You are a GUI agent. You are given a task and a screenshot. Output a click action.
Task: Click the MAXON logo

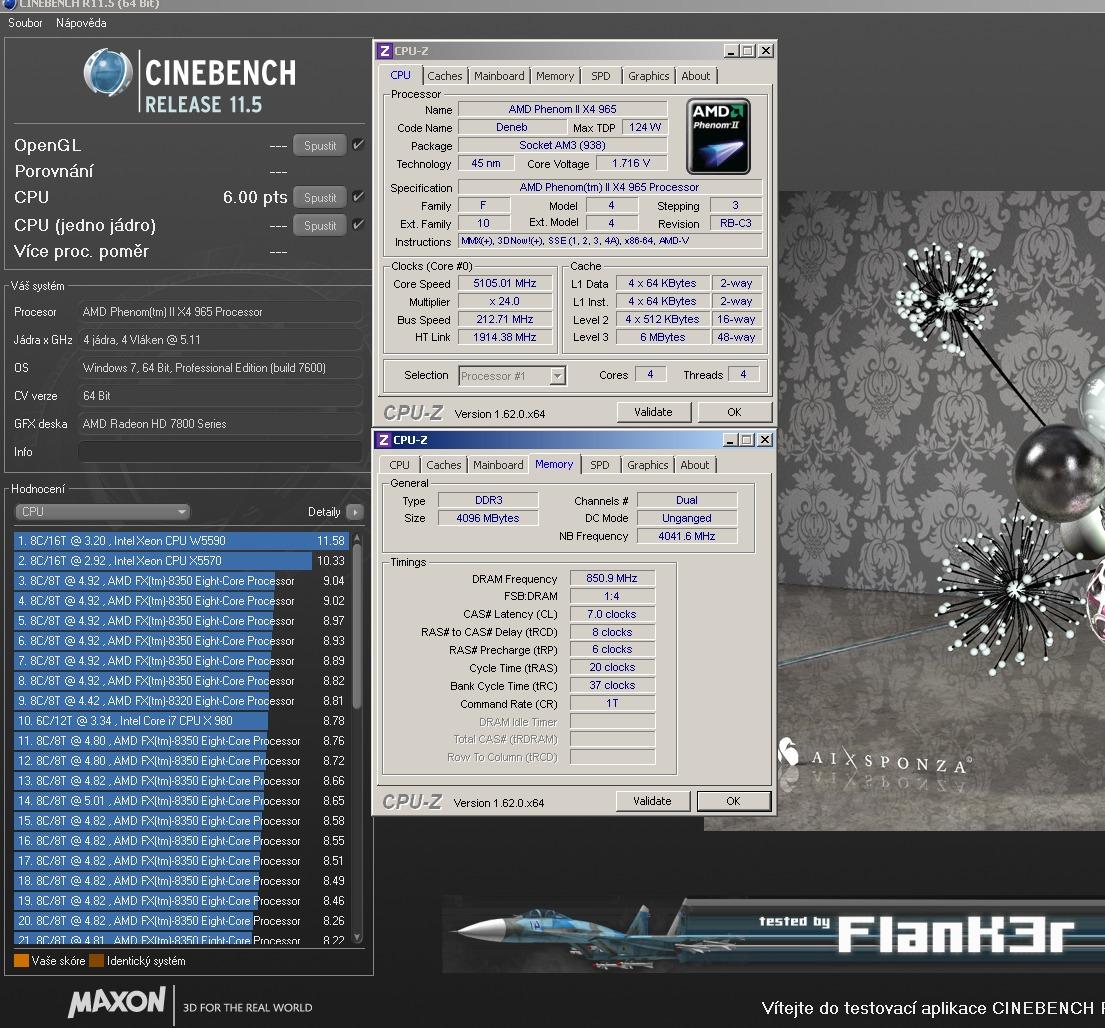tap(117, 1003)
